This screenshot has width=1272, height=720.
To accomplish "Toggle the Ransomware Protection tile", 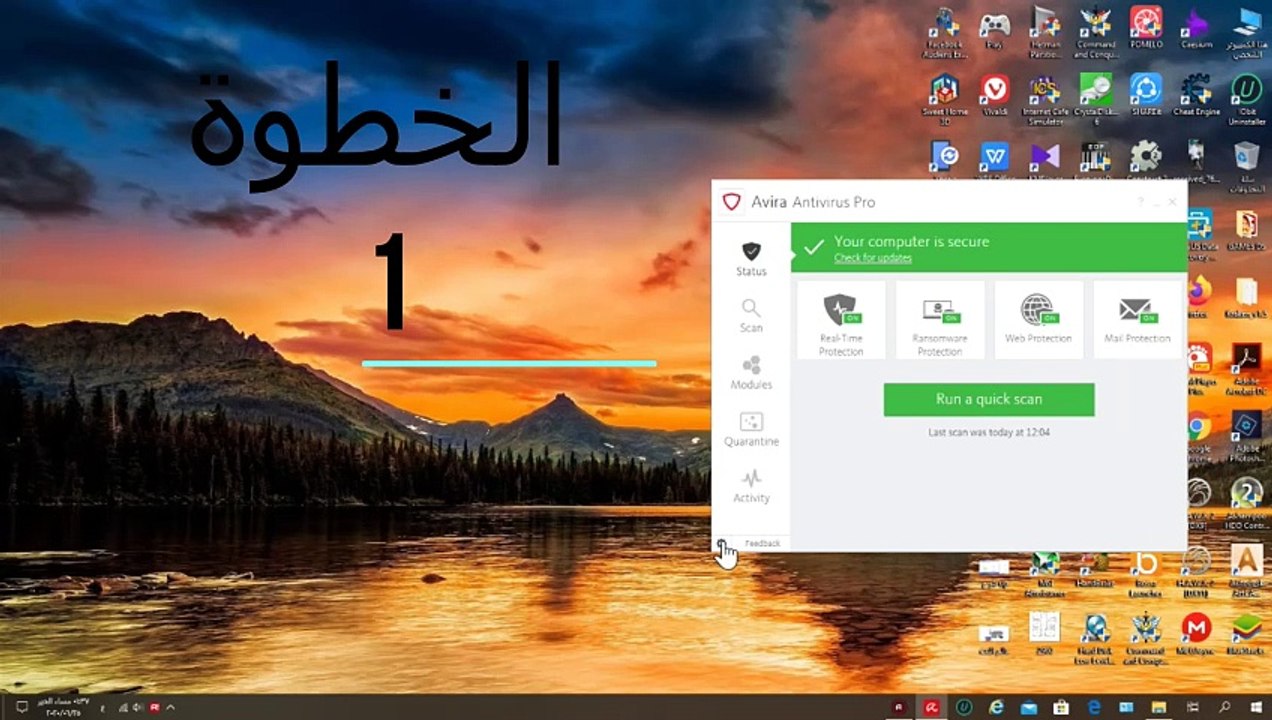I will pyautogui.click(x=940, y=320).
